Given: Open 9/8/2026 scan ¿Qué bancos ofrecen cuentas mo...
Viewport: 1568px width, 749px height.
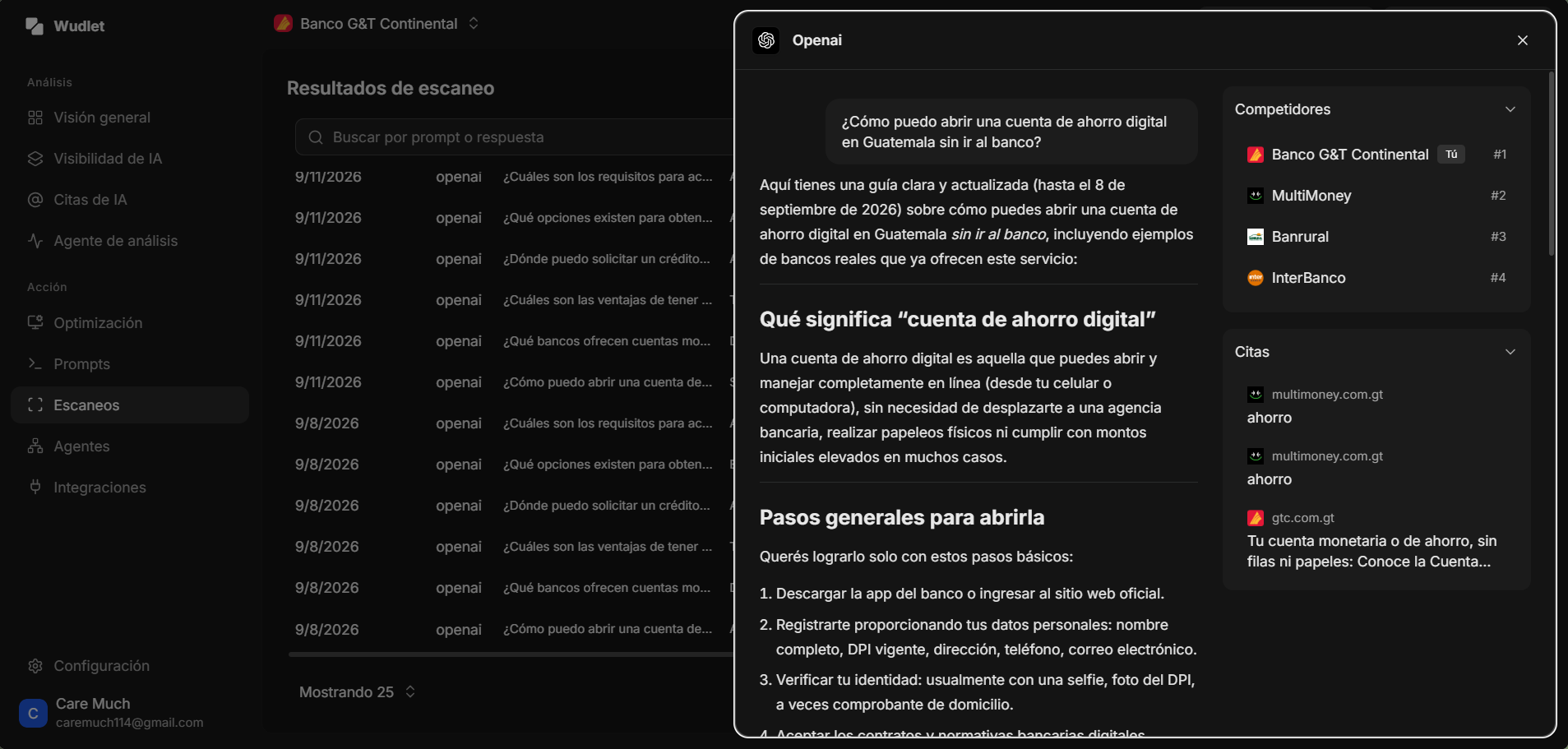Looking at the screenshot, I should (511, 588).
